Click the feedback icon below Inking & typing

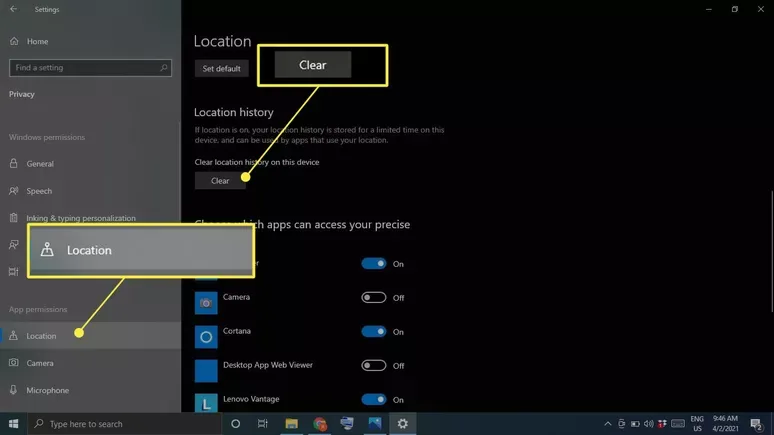coord(14,244)
